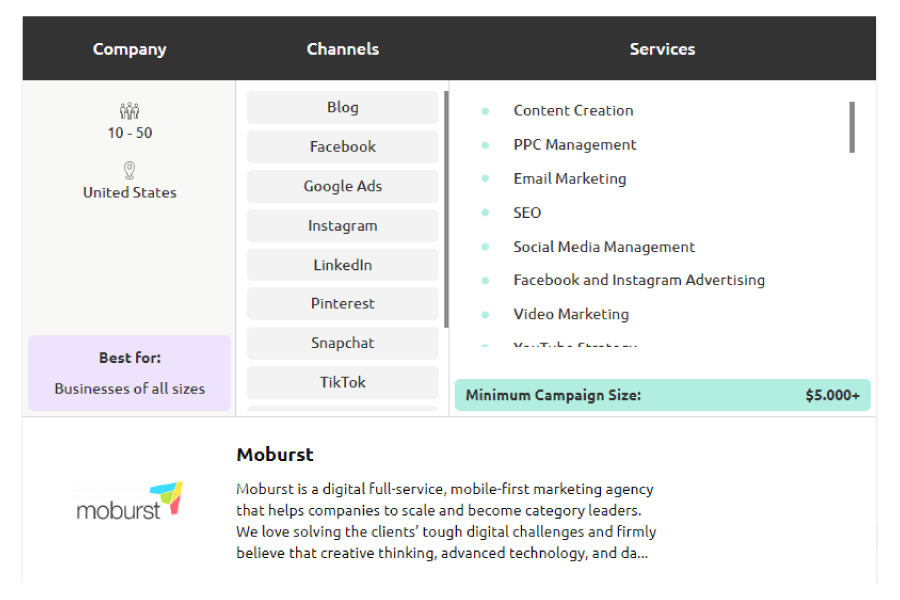900x600 pixels.
Task: Click the team size people icon
Action: [130, 110]
